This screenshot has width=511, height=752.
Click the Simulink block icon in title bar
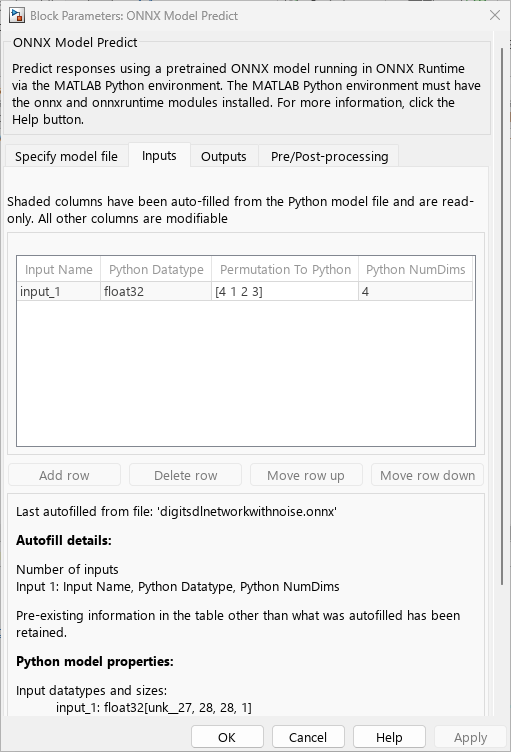click(x=17, y=15)
